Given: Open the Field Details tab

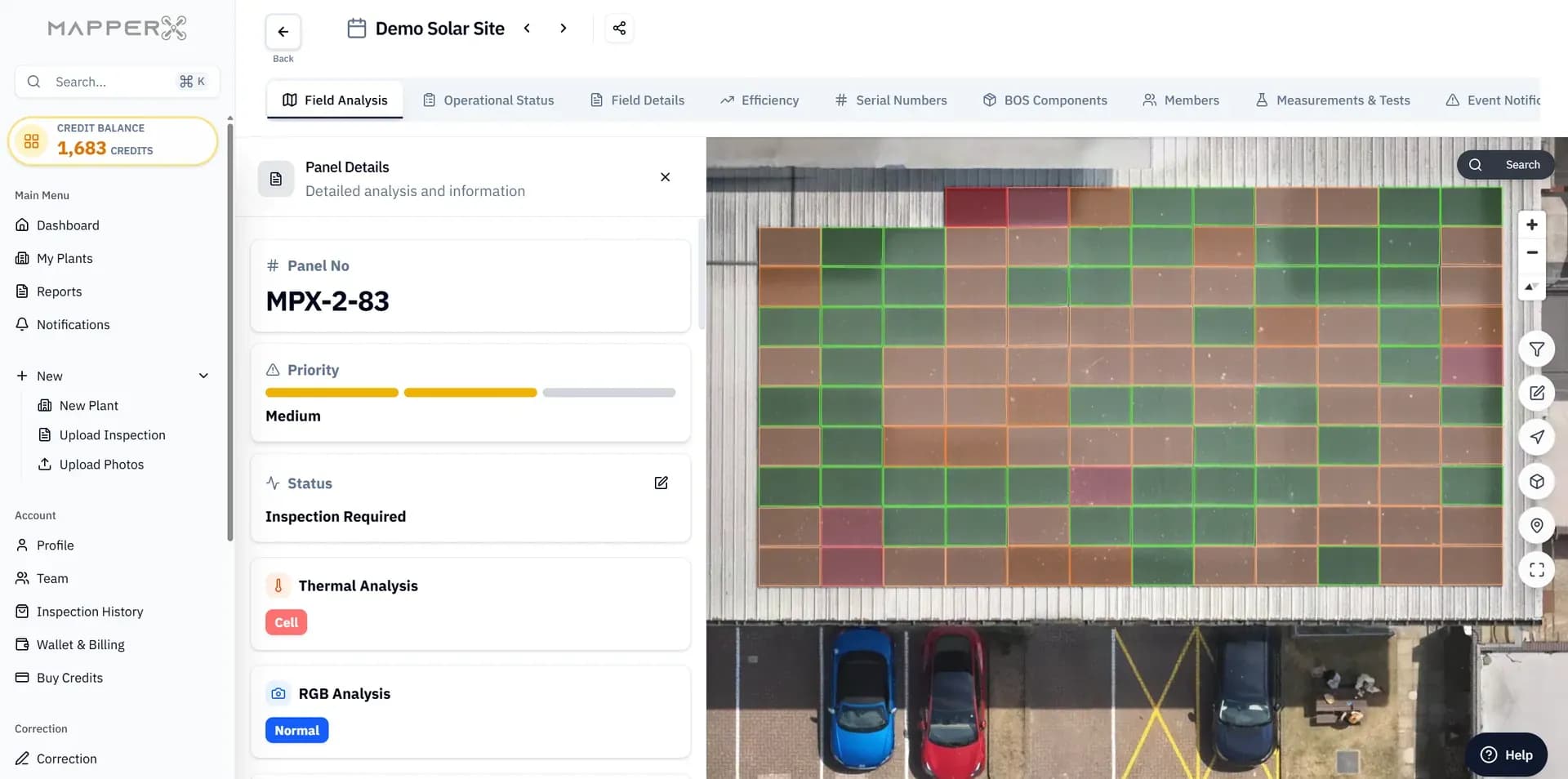Looking at the screenshot, I should pos(637,100).
